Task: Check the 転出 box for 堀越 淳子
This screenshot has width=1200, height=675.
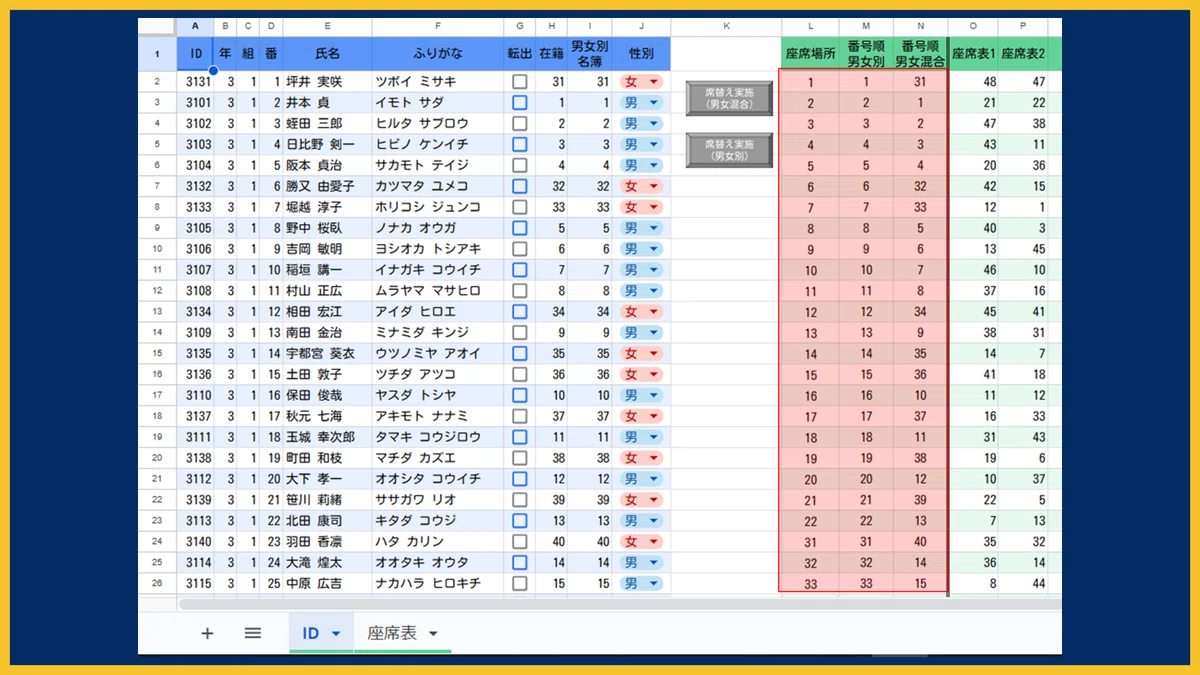Action: pos(520,207)
